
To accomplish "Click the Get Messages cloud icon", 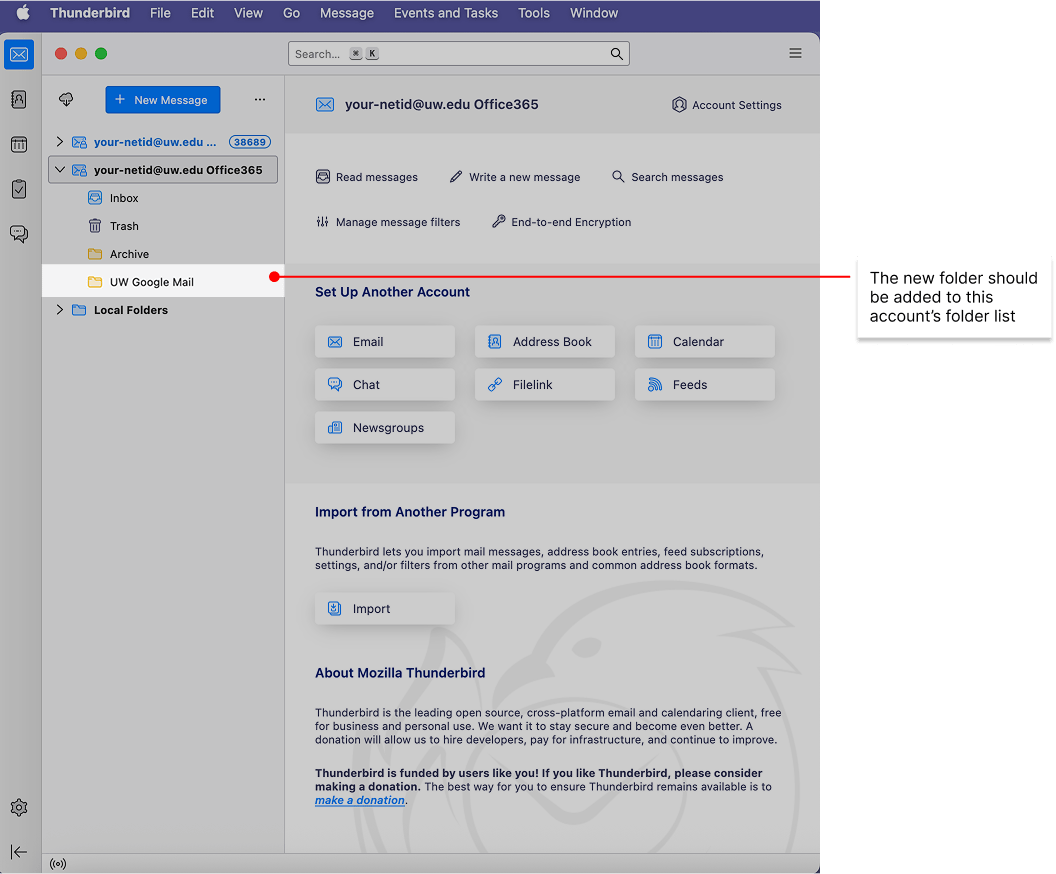I will click(x=67, y=100).
